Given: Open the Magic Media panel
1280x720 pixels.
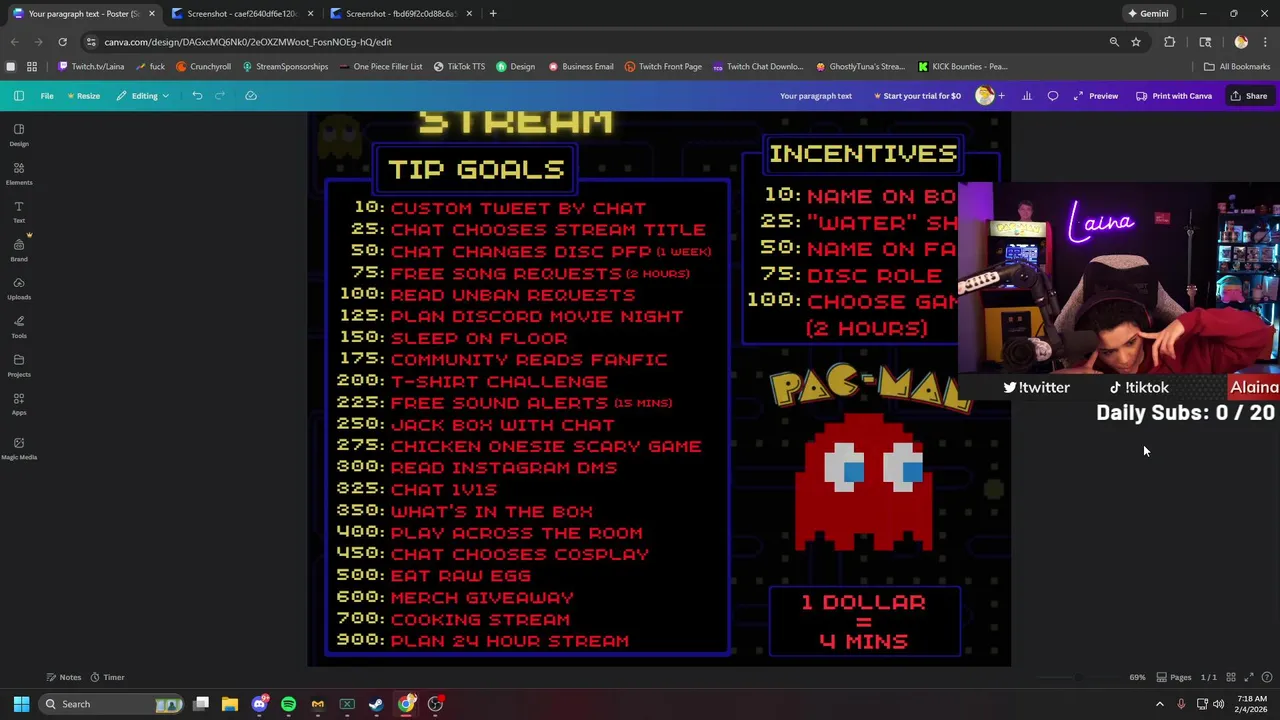Looking at the screenshot, I should point(19,448).
